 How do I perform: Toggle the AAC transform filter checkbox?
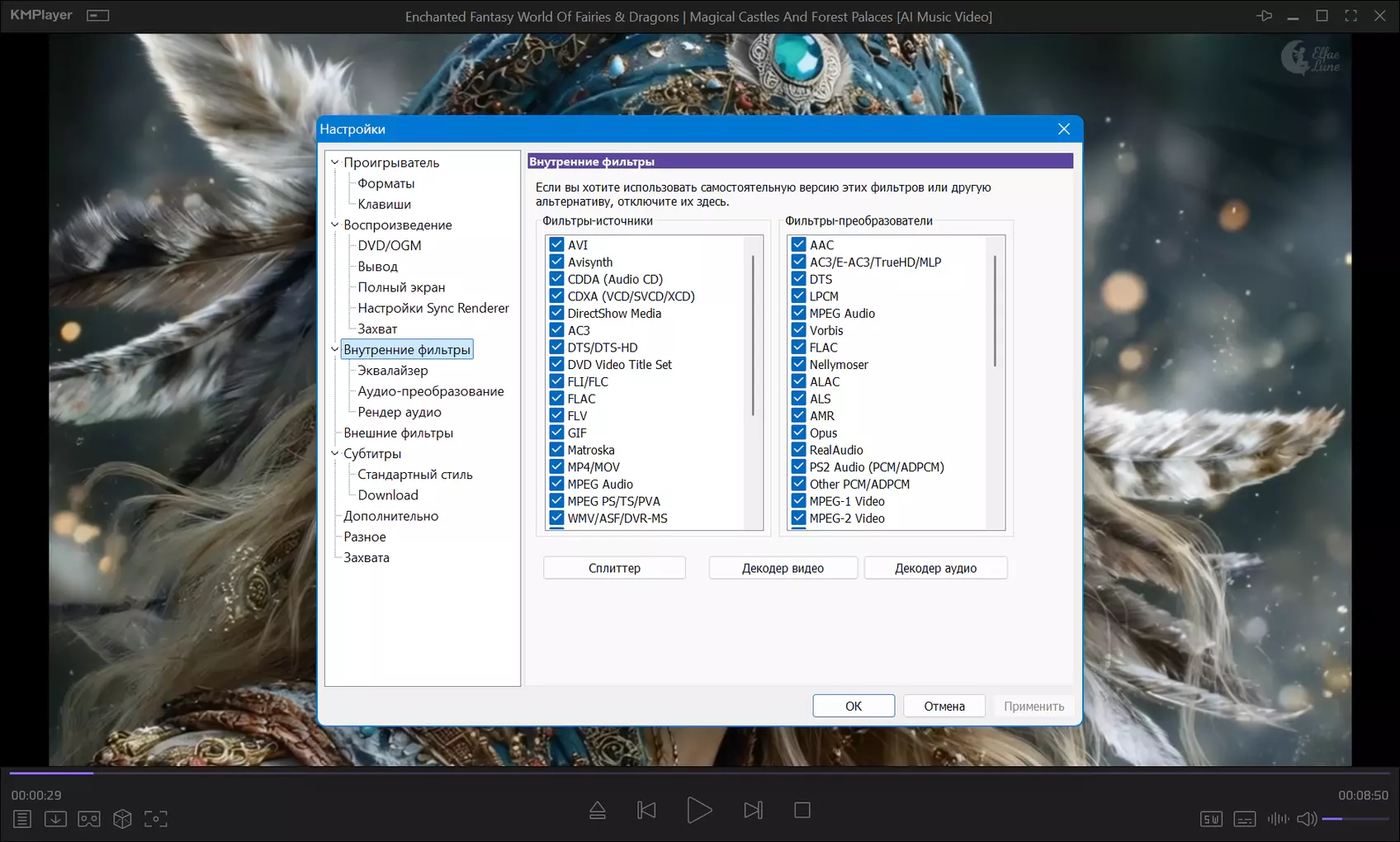tap(799, 245)
